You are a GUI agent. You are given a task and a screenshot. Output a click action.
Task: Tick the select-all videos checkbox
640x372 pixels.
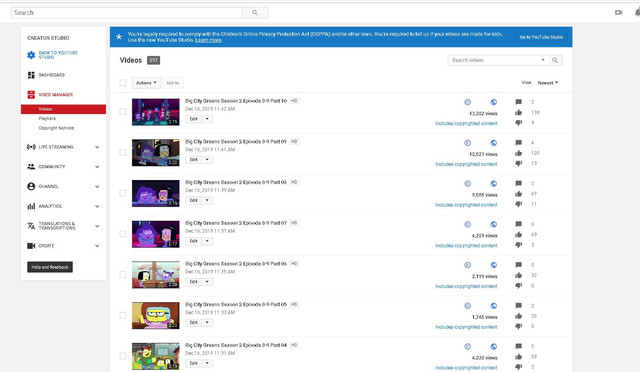point(123,83)
